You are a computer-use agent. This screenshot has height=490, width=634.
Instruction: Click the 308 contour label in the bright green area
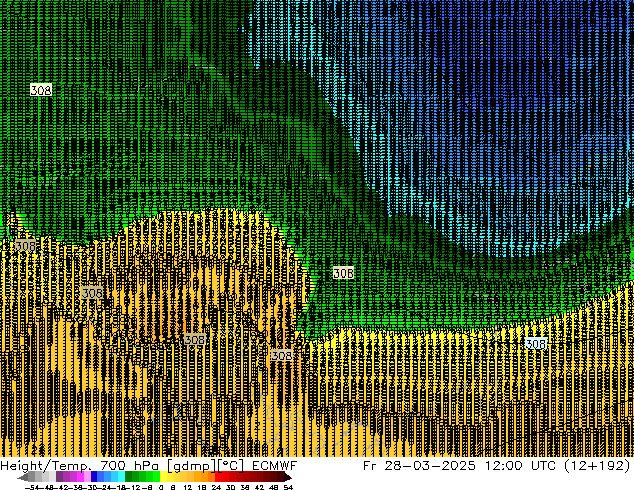point(343,273)
